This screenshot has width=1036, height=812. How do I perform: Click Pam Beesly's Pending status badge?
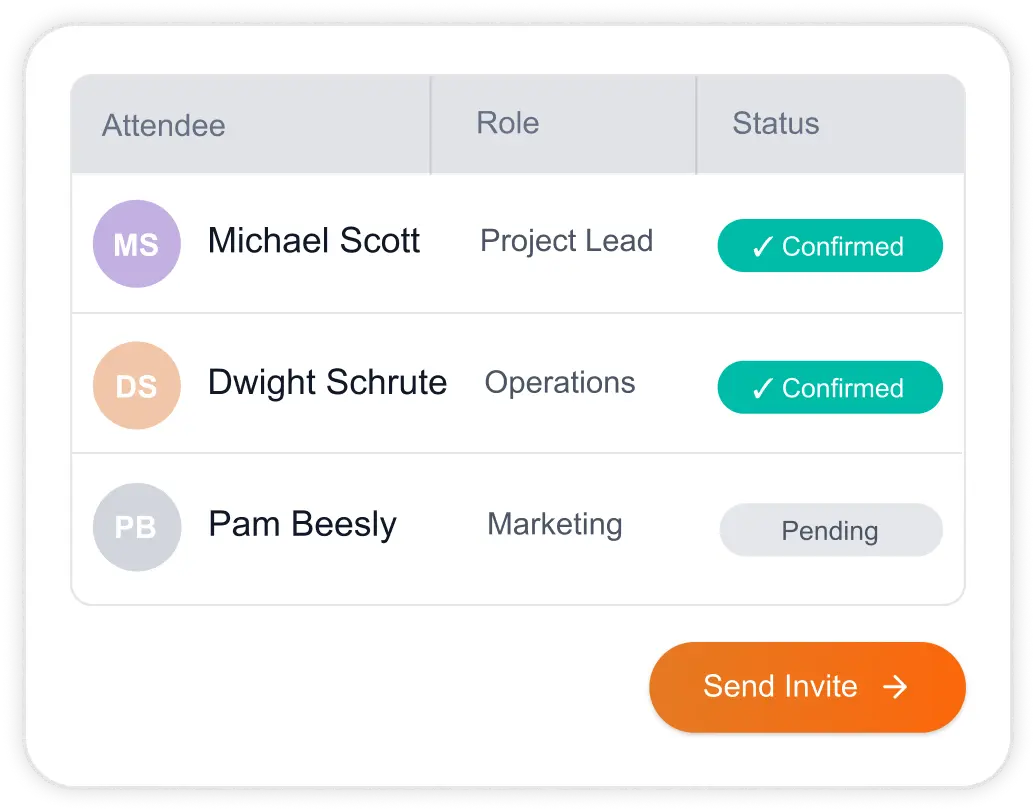(x=831, y=530)
